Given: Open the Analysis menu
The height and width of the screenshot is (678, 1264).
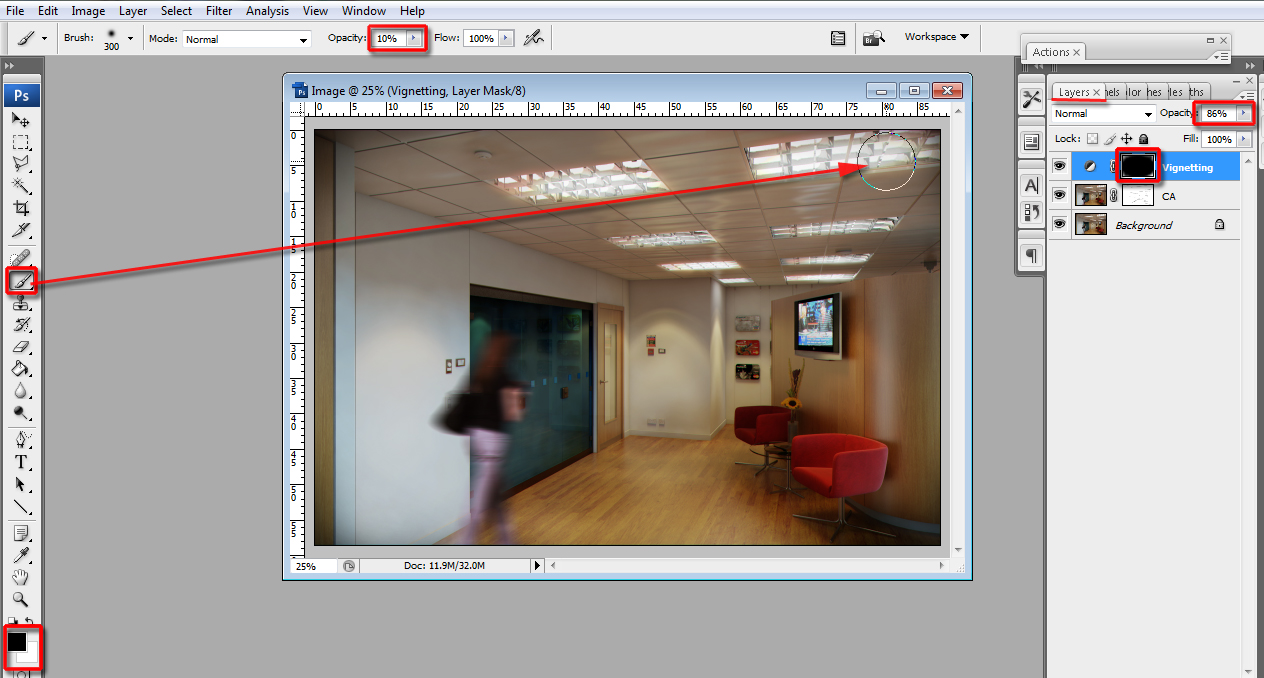Looking at the screenshot, I should pos(267,11).
